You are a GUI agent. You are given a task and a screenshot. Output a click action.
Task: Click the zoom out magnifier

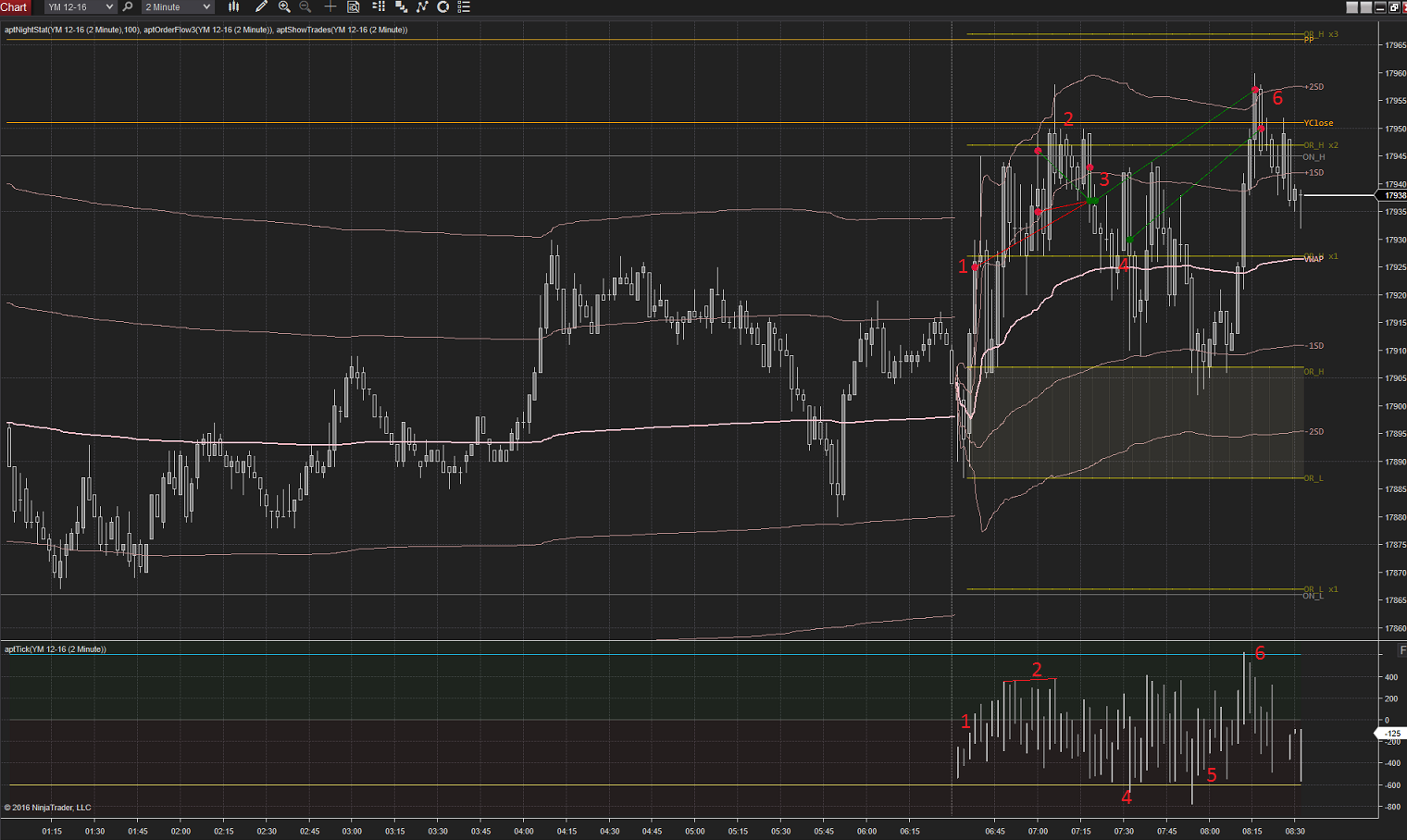(305, 7)
